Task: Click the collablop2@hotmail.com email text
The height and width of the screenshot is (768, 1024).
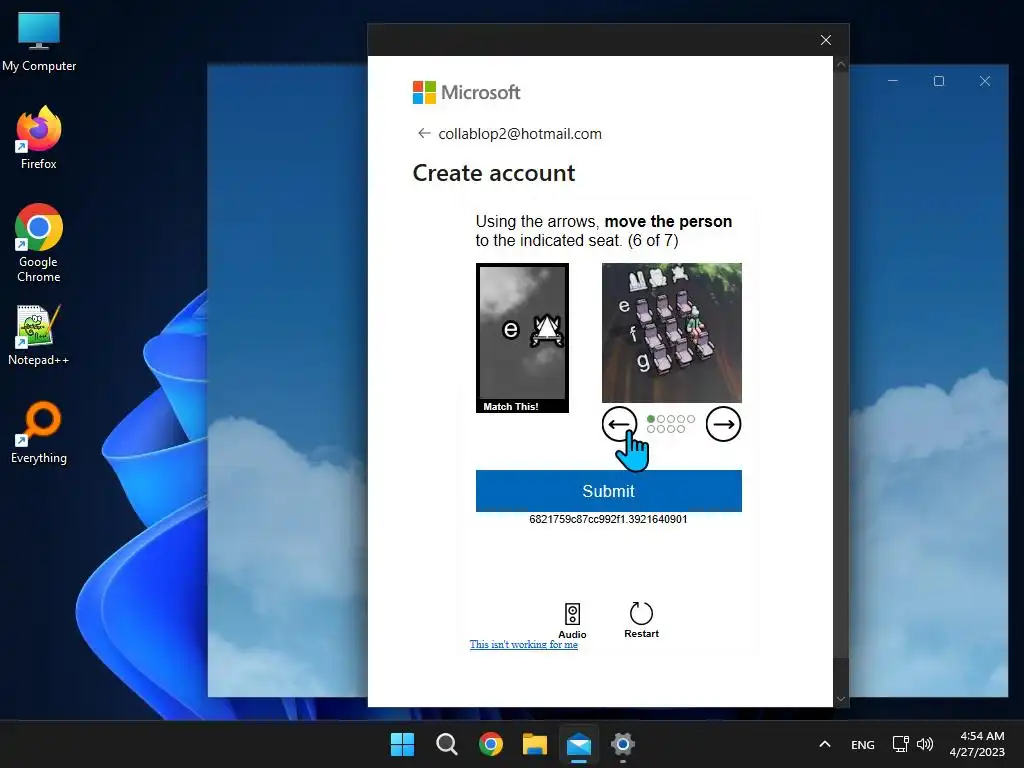Action: click(x=520, y=134)
